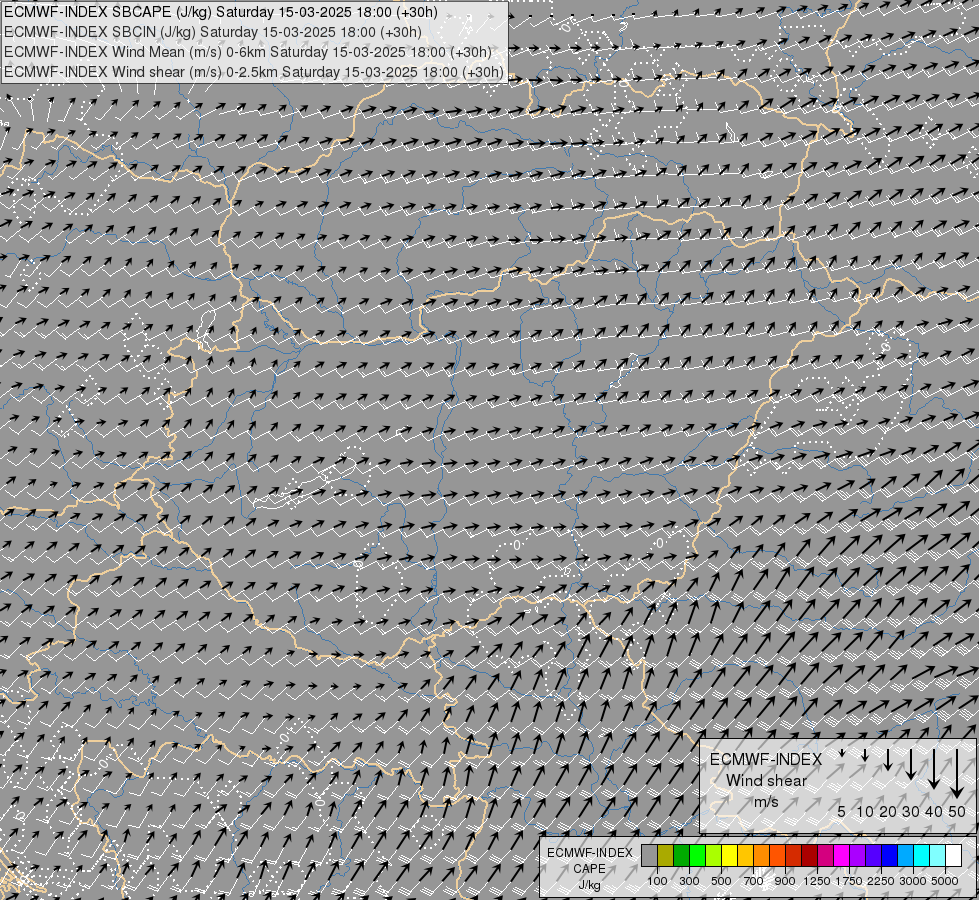The image size is (979, 900).
Task: Click the 500 CAPE scale label
Action: [721, 881]
